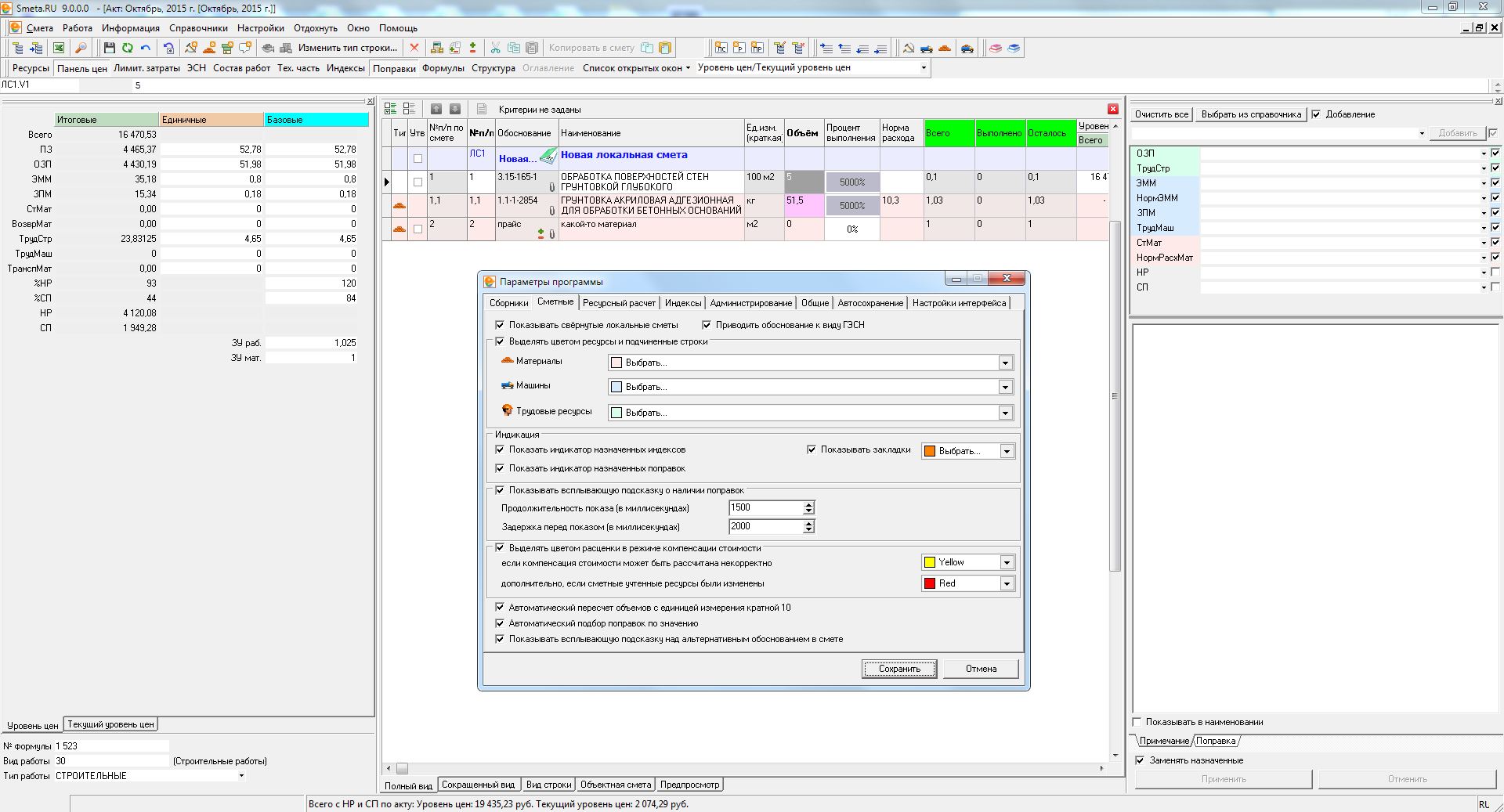1504x812 pixels.
Task: Click the loaded truck transport icon
Action: [x=967, y=48]
